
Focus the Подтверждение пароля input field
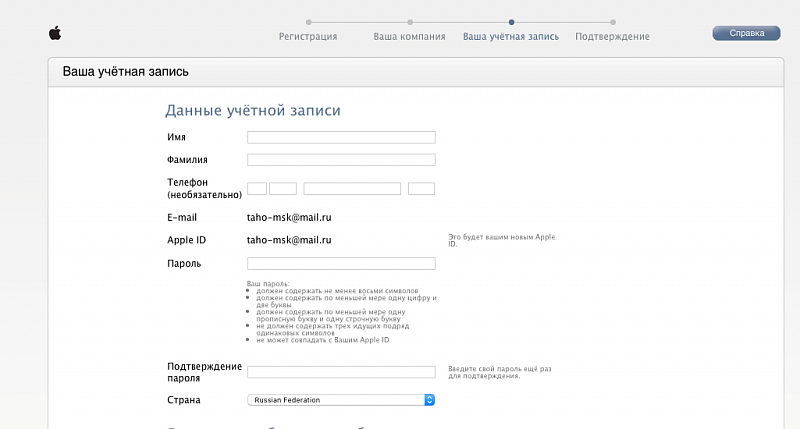pyautogui.click(x=341, y=372)
